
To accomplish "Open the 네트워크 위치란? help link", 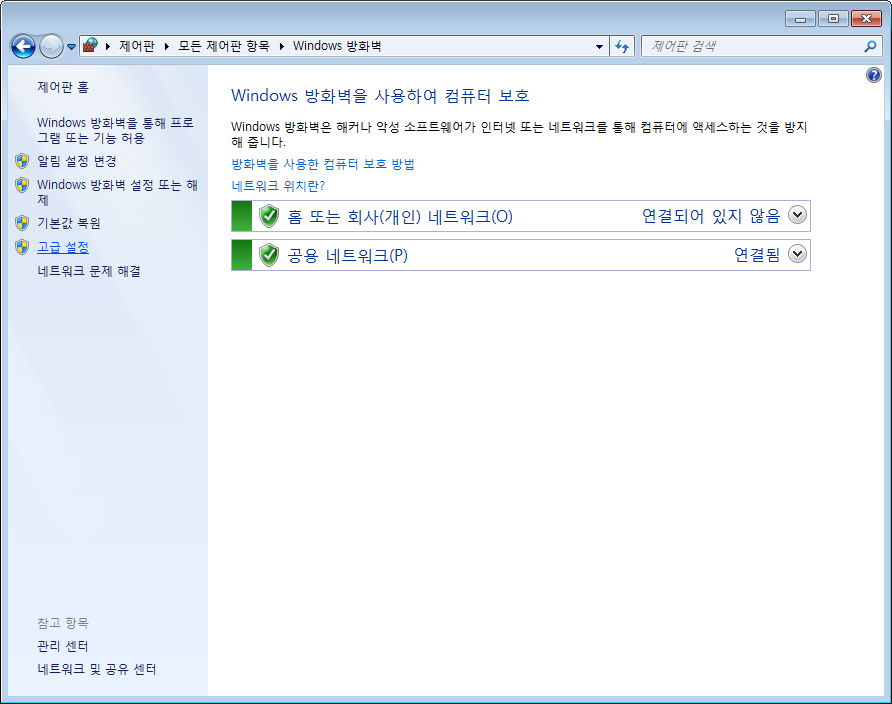I will click(278, 186).
